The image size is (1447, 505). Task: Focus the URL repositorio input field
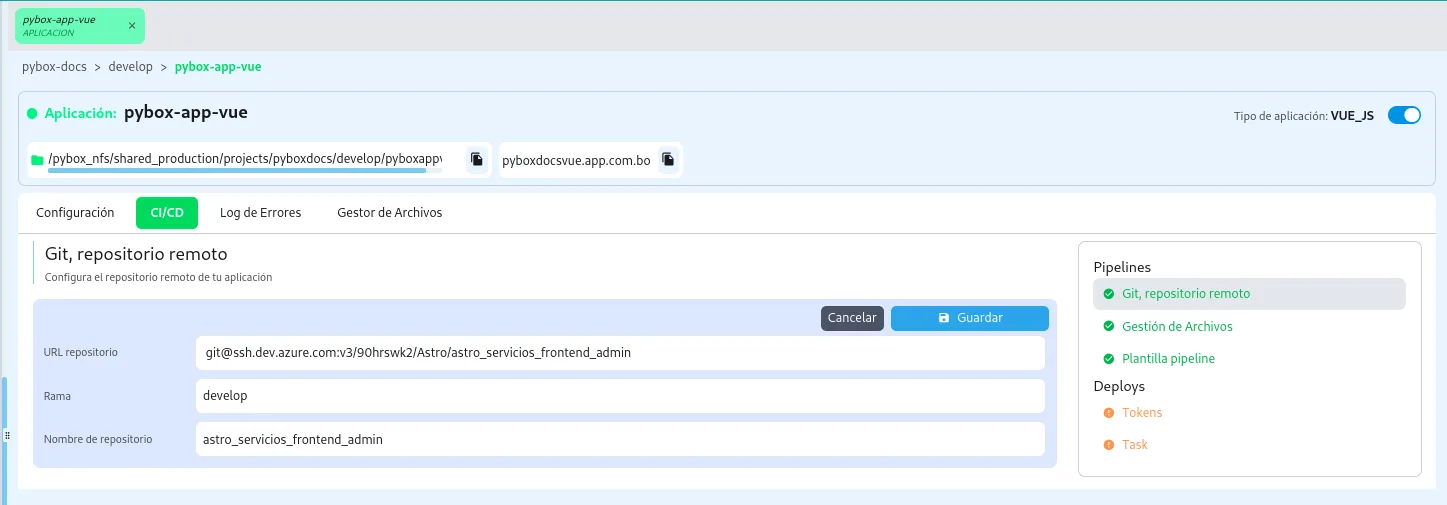point(620,353)
